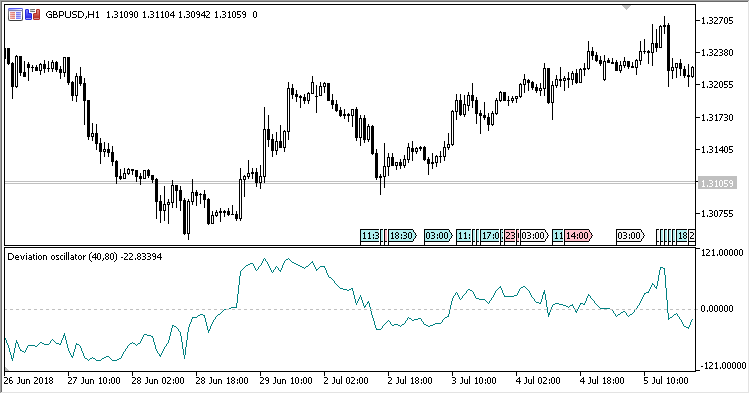Click the 4 Jul 02:00 time axis label
The width and height of the screenshot is (750, 394).
pos(538,381)
